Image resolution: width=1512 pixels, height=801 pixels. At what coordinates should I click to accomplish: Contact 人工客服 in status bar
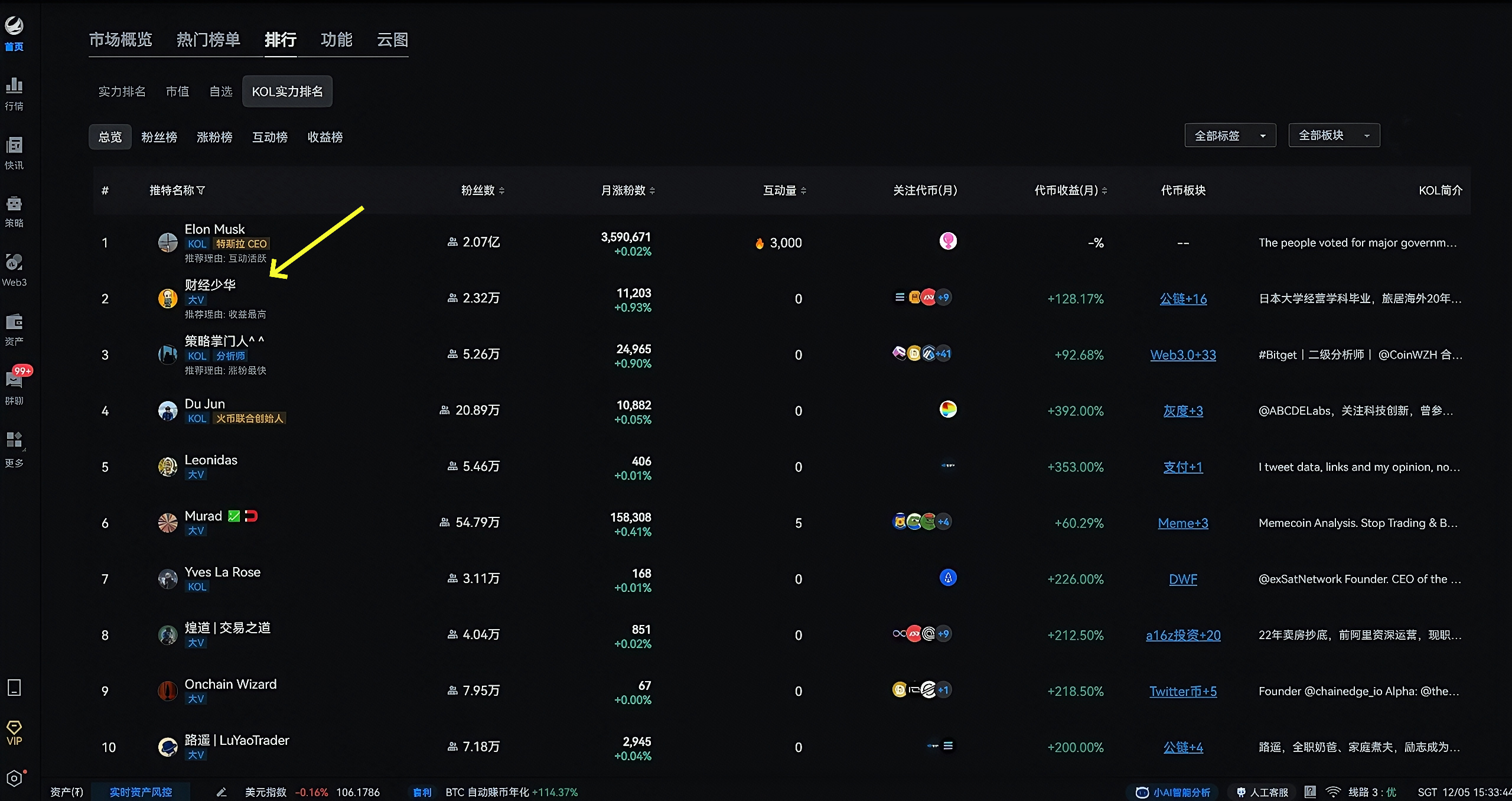pos(1262,792)
